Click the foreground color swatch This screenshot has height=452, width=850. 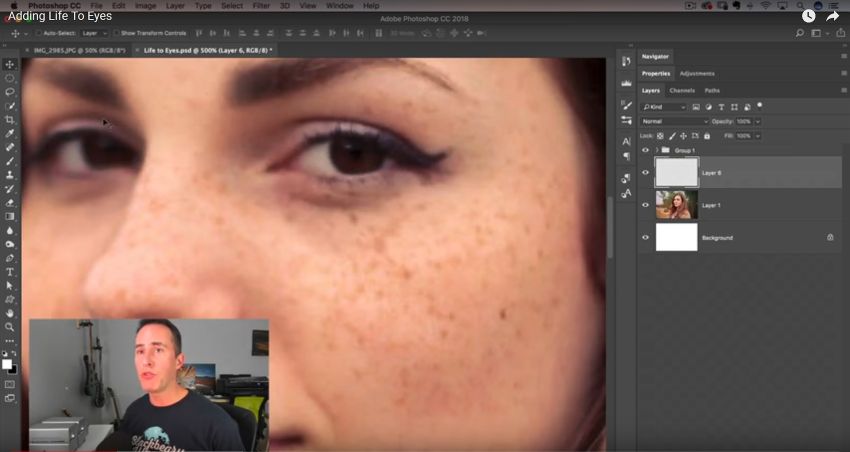click(8, 364)
